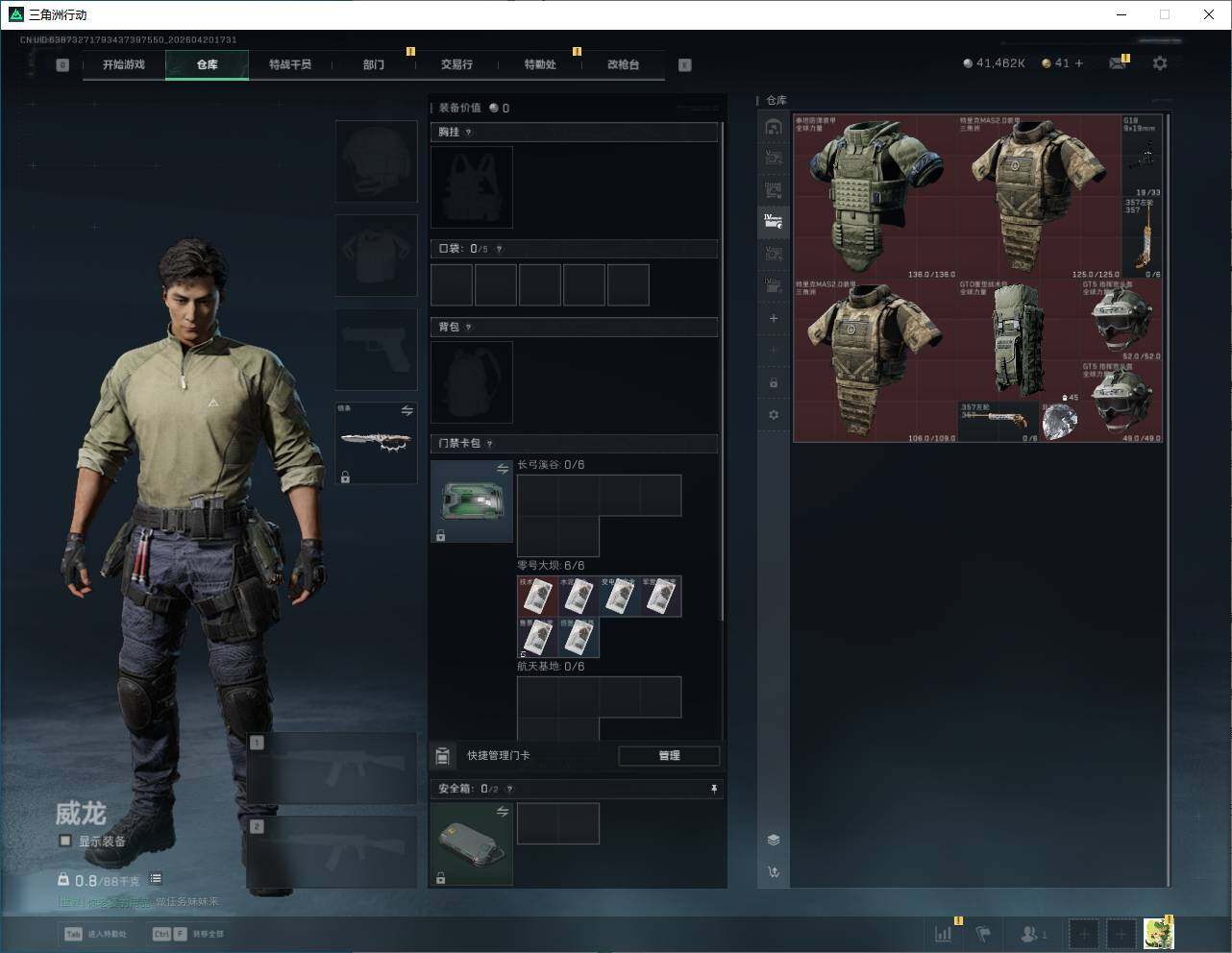1232x953 pixels.
Task: Open the 仓库 tab
Action: click(208, 64)
